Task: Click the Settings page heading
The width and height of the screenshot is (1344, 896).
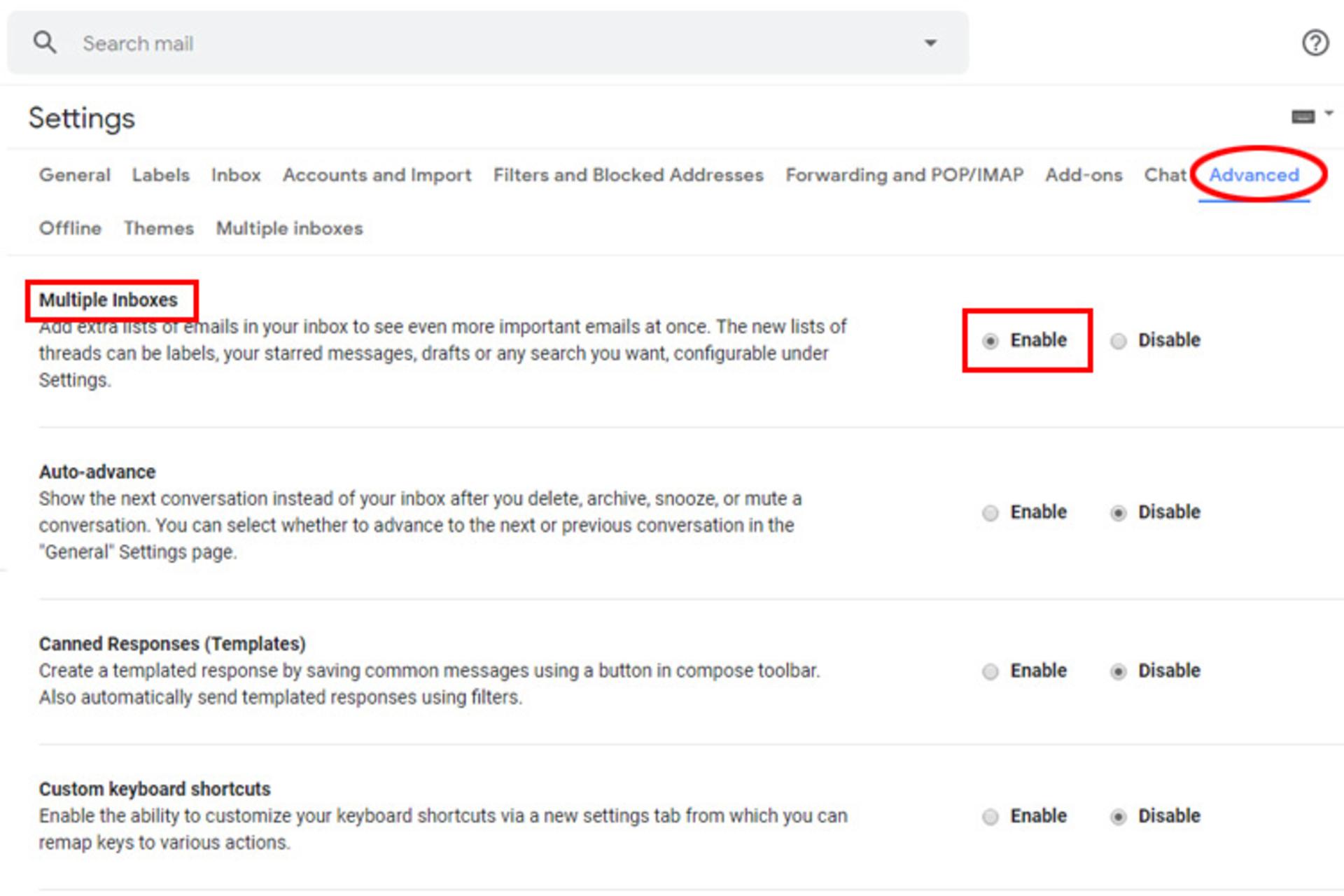Action: [x=81, y=118]
